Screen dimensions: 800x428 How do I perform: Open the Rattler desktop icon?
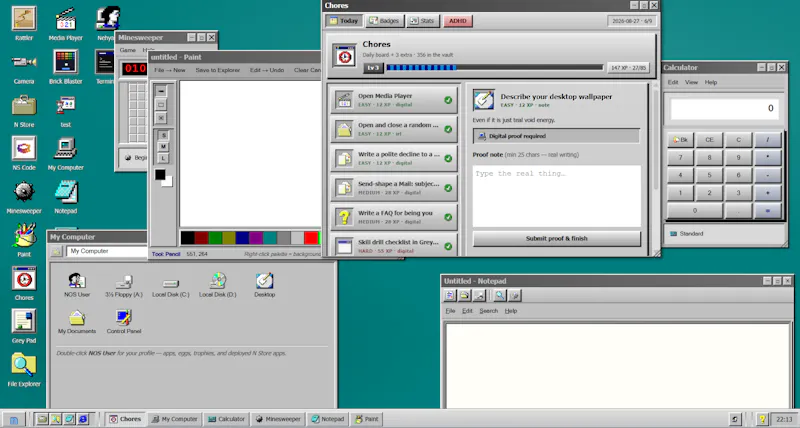[x=24, y=23]
